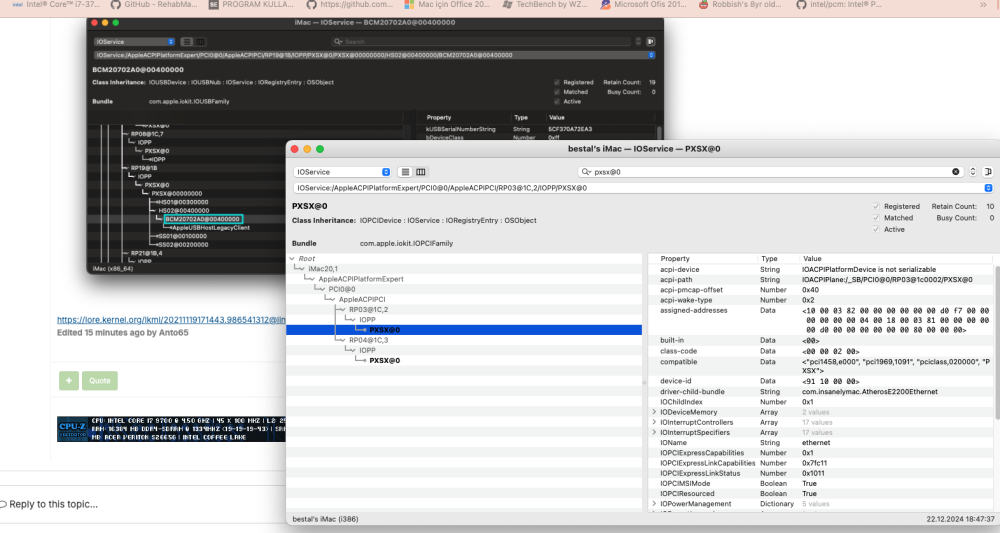This screenshot has width=1000, height=533.
Task: Select iMac20,1 tree item
Action: tap(323, 269)
